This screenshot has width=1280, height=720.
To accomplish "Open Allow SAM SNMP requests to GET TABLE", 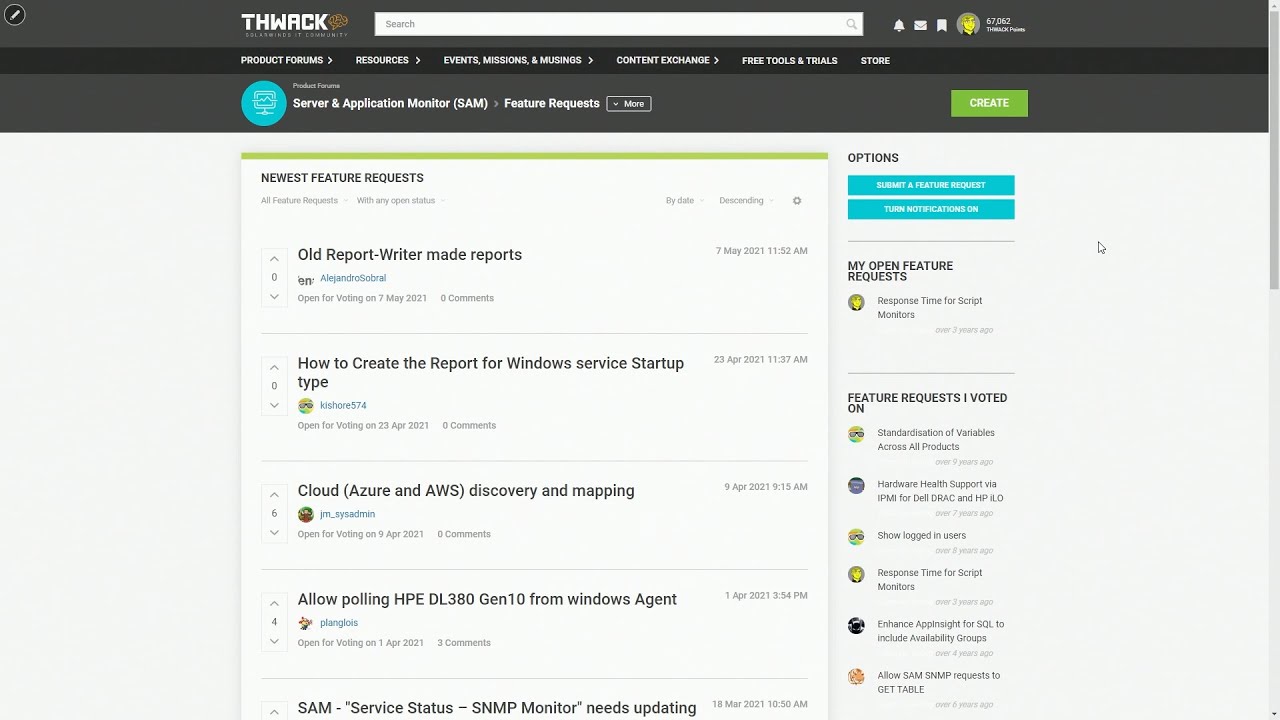I will coord(938,682).
